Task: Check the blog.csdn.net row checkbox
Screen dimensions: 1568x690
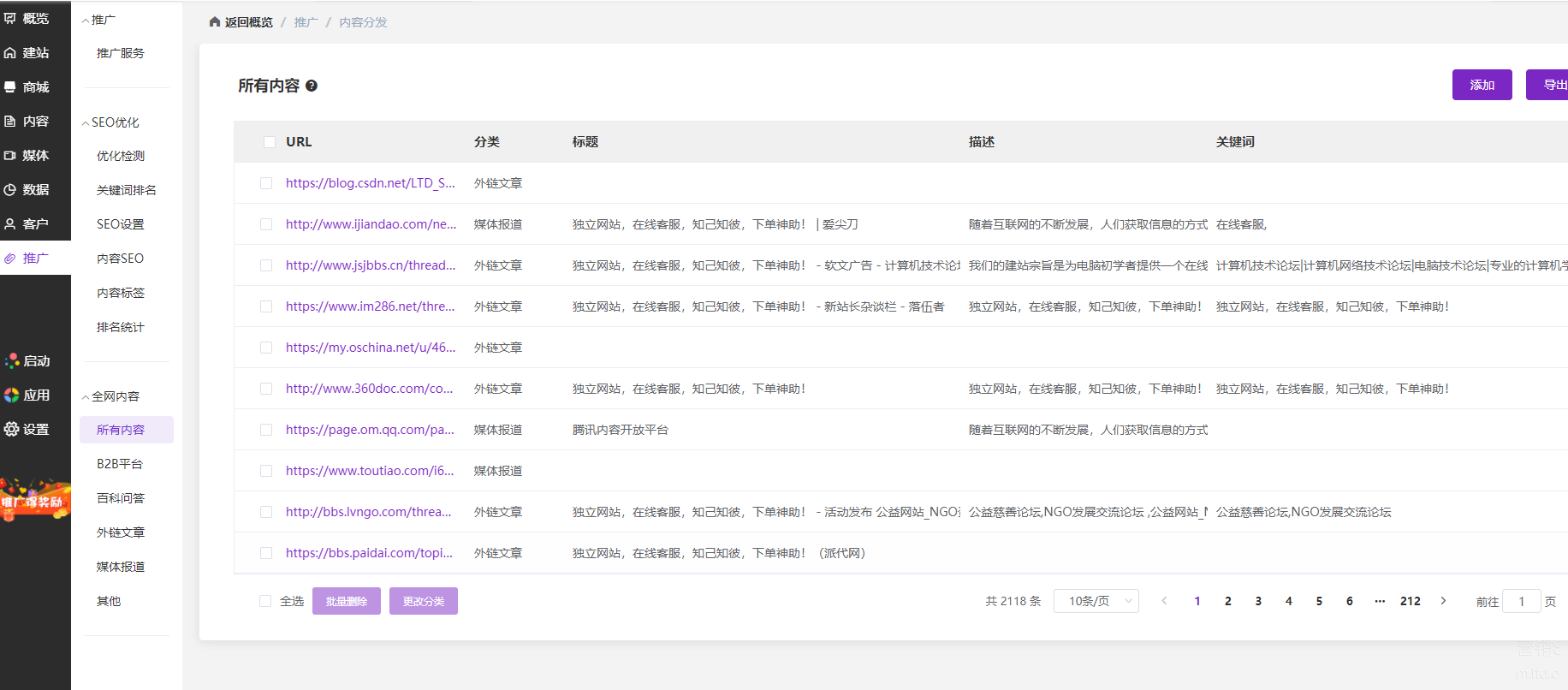Action: coord(266,183)
